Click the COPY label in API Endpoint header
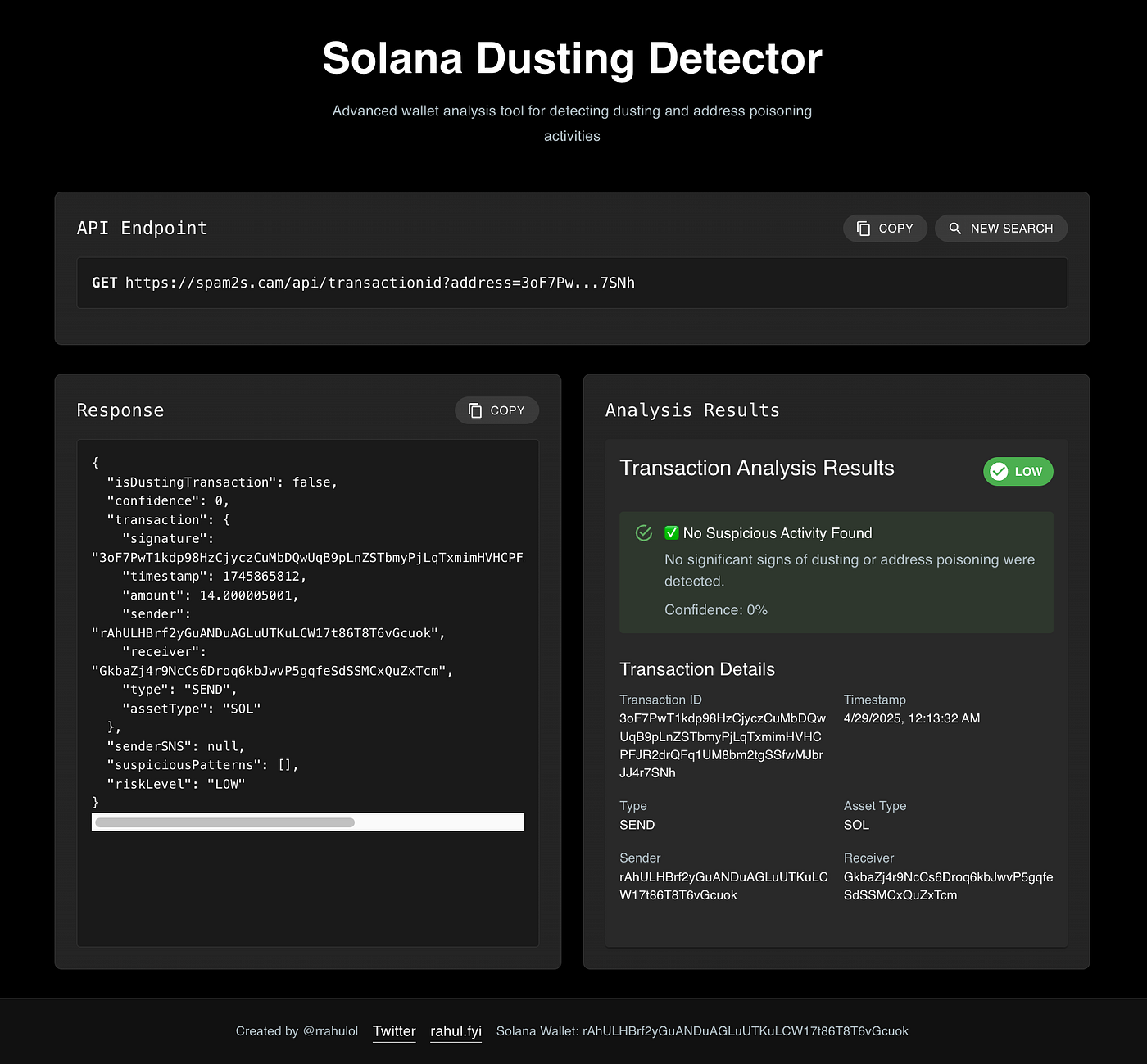This screenshot has width=1147, height=1064. [895, 229]
